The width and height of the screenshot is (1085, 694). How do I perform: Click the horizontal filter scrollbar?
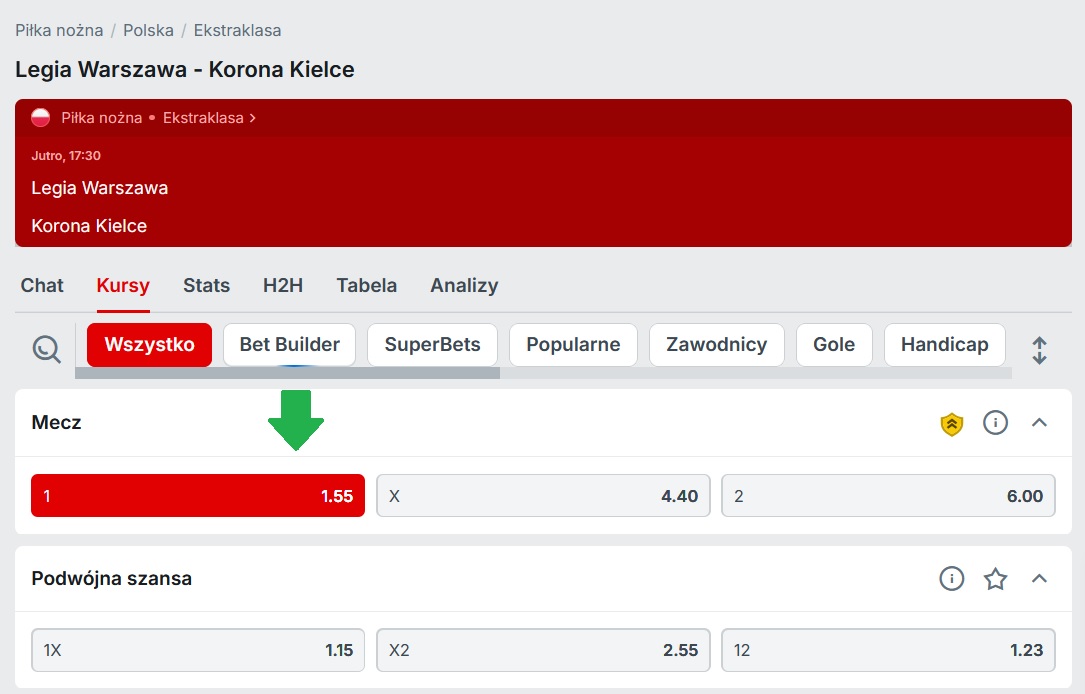pyautogui.click(x=287, y=373)
